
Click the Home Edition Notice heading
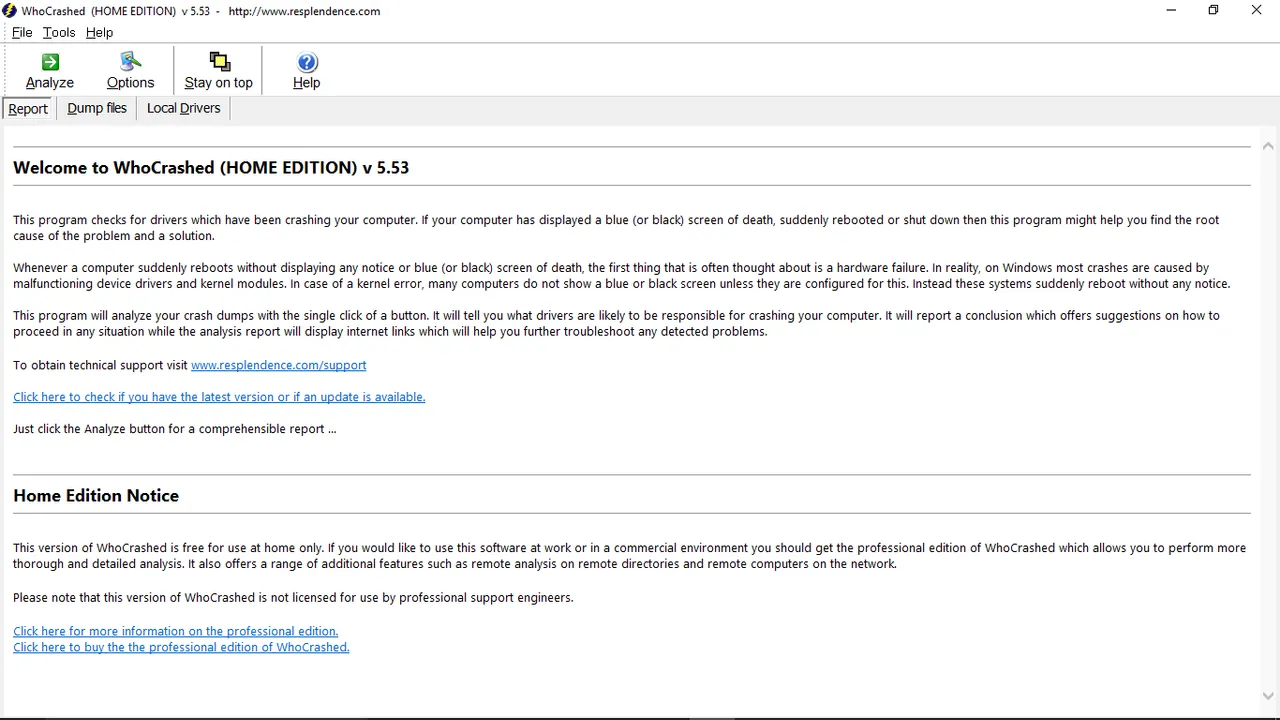tap(96, 495)
